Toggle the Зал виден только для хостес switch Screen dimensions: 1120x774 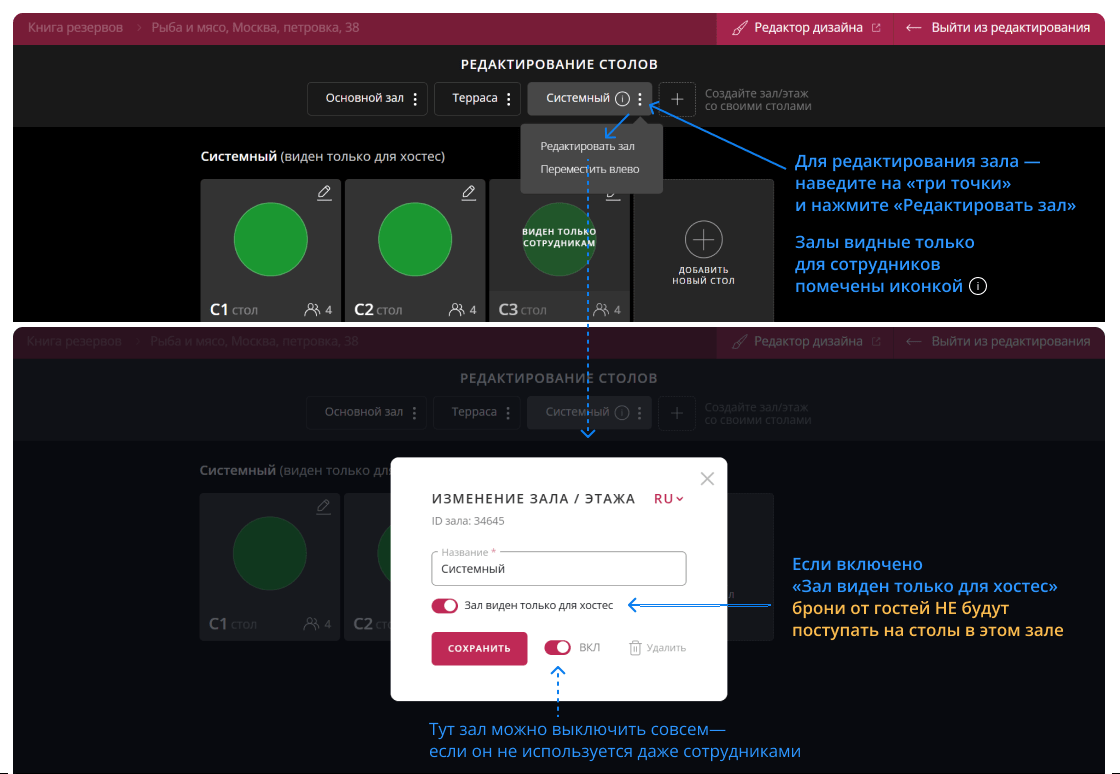(x=445, y=605)
